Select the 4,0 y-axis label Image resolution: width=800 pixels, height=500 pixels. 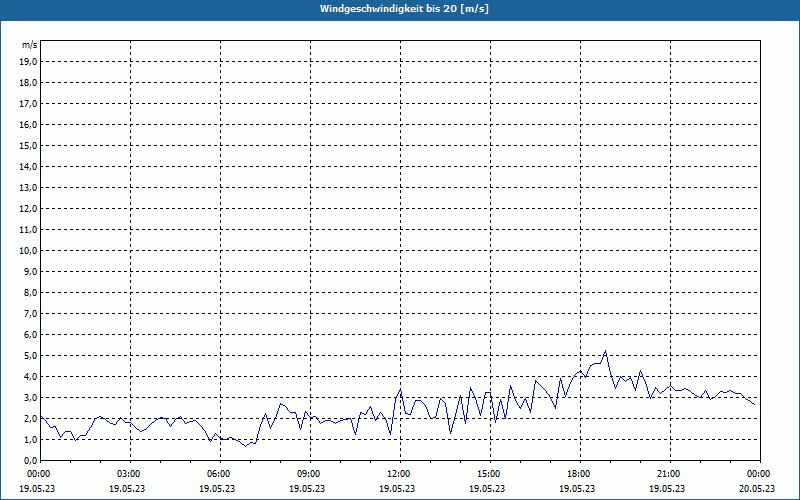pyautogui.click(x=30, y=377)
